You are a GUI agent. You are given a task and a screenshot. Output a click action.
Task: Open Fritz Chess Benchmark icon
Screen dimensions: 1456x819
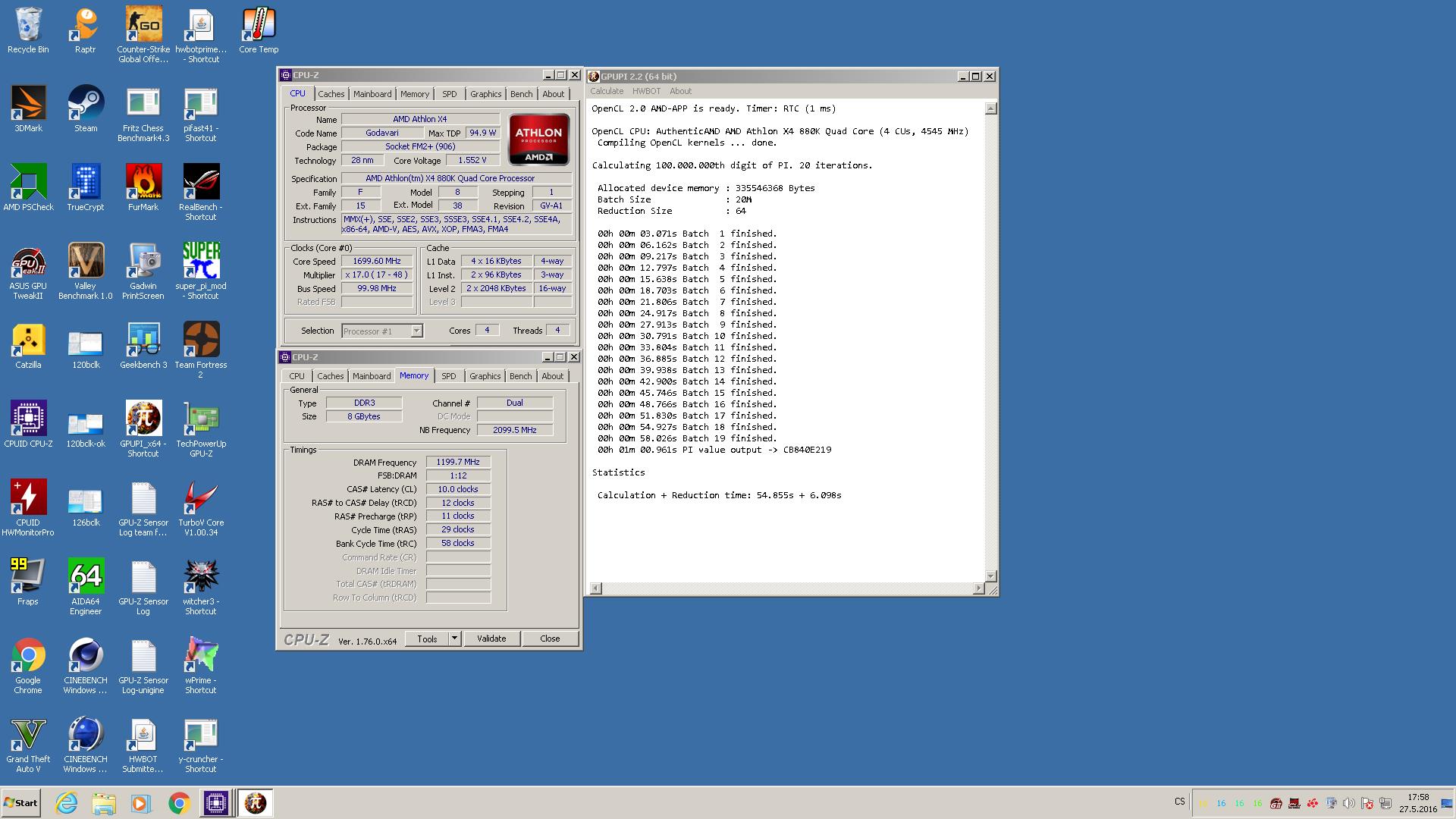tap(143, 114)
